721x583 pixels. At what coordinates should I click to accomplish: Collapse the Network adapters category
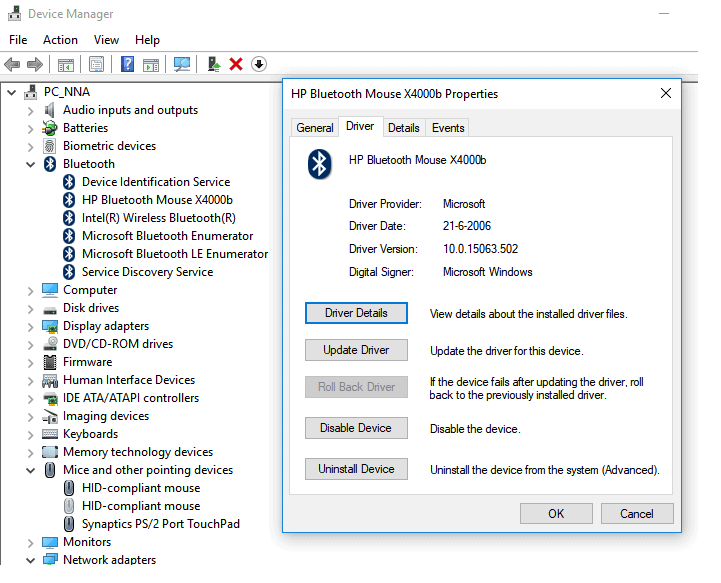tap(30, 560)
